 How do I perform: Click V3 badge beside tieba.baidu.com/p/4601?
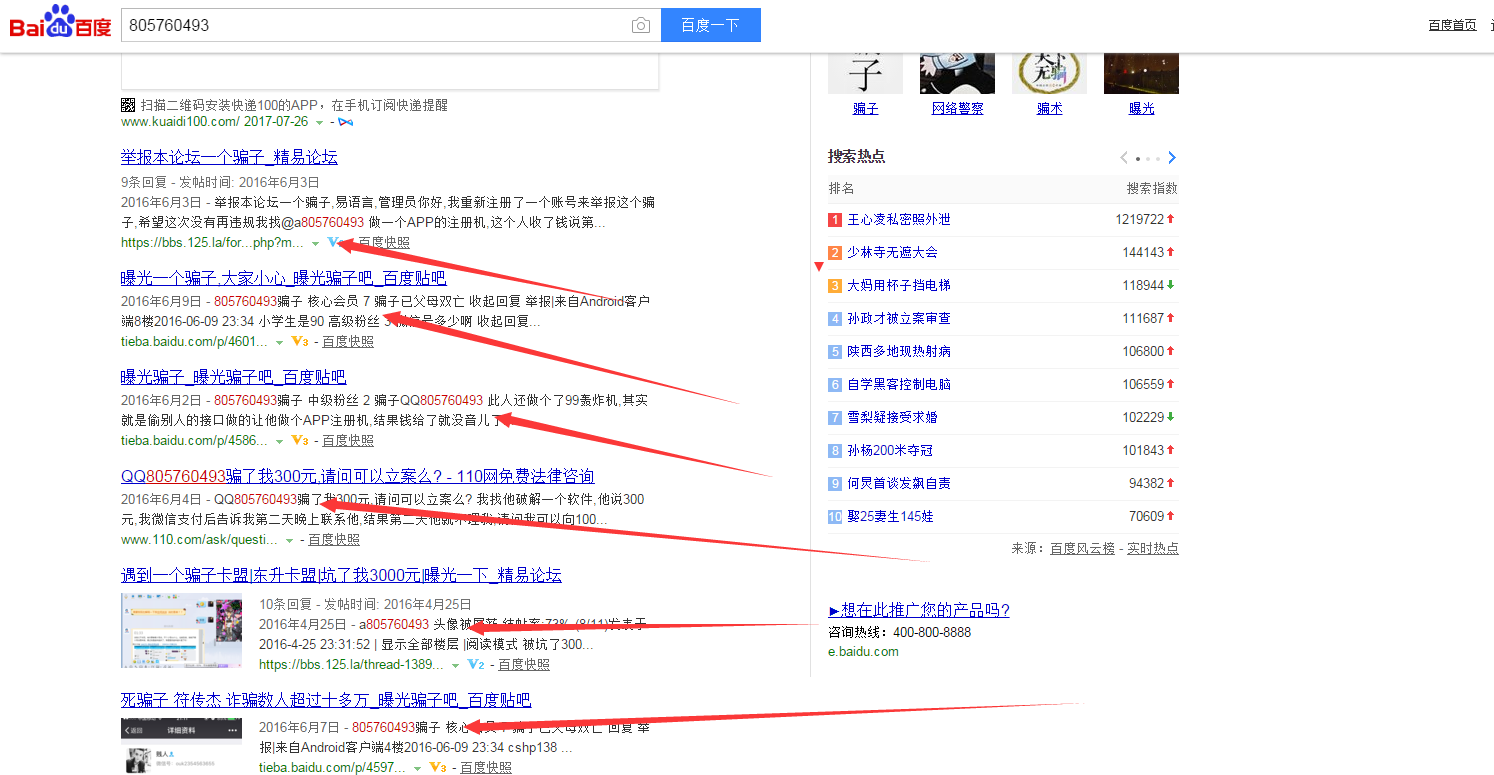[299, 341]
